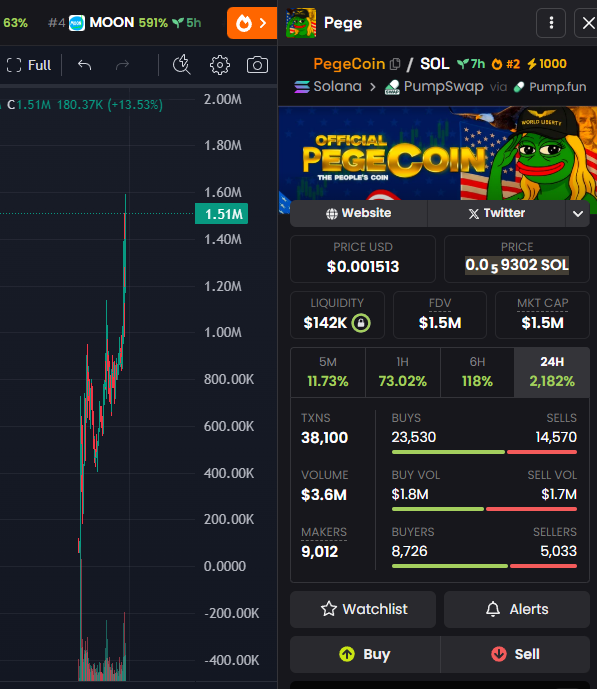
Task: Click the PumpSwap DEX link
Action: [x=434, y=87]
